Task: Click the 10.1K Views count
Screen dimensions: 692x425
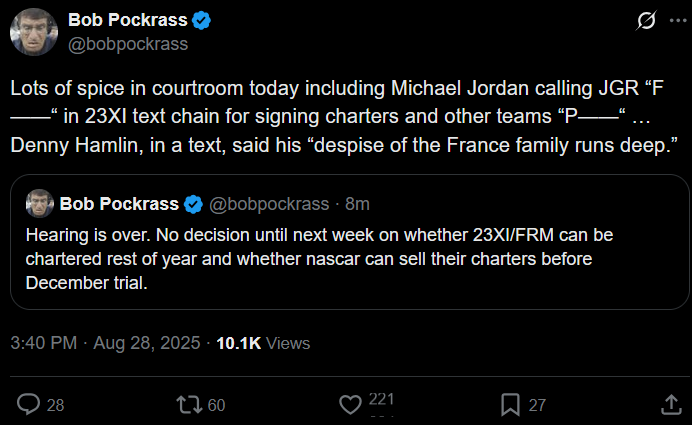Action: 262,343
